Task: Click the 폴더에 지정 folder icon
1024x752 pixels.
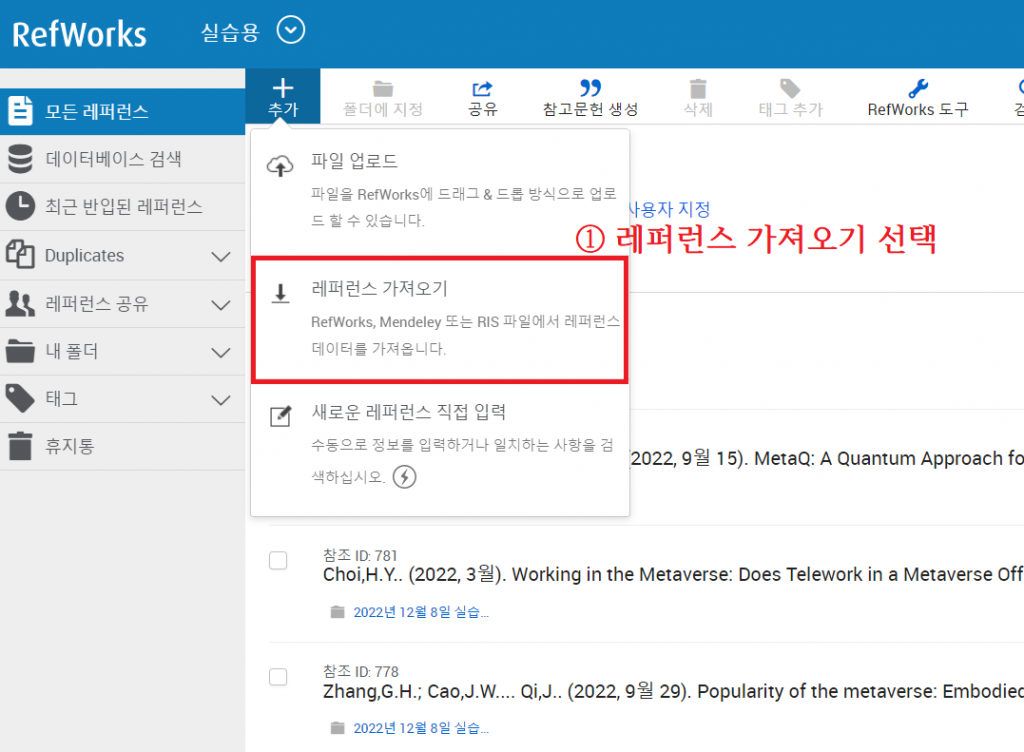Action: (x=382, y=89)
